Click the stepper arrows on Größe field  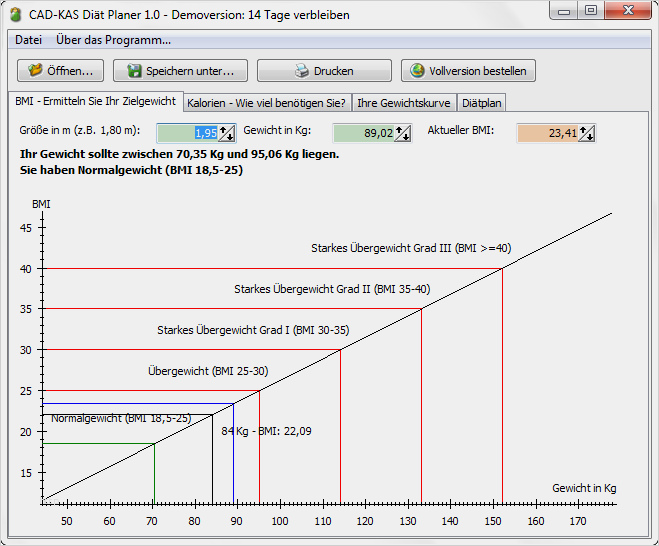pos(227,133)
